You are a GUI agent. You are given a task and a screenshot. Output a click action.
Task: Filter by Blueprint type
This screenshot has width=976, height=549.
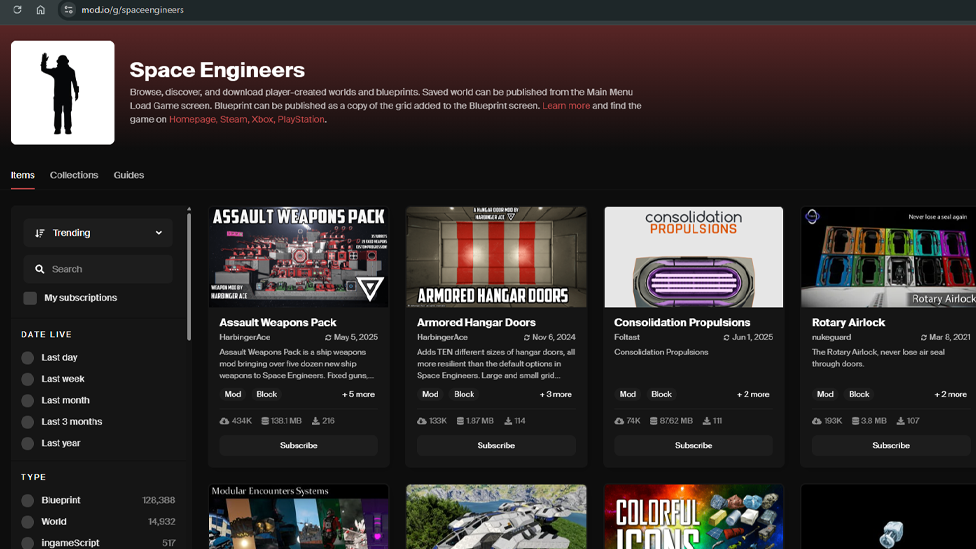pos(27,500)
